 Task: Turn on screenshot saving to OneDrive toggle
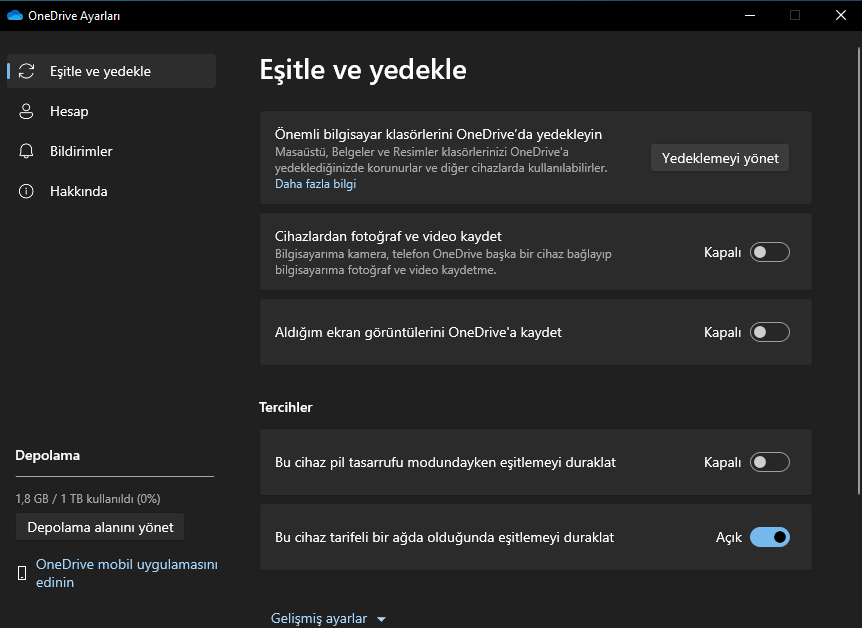click(x=770, y=332)
